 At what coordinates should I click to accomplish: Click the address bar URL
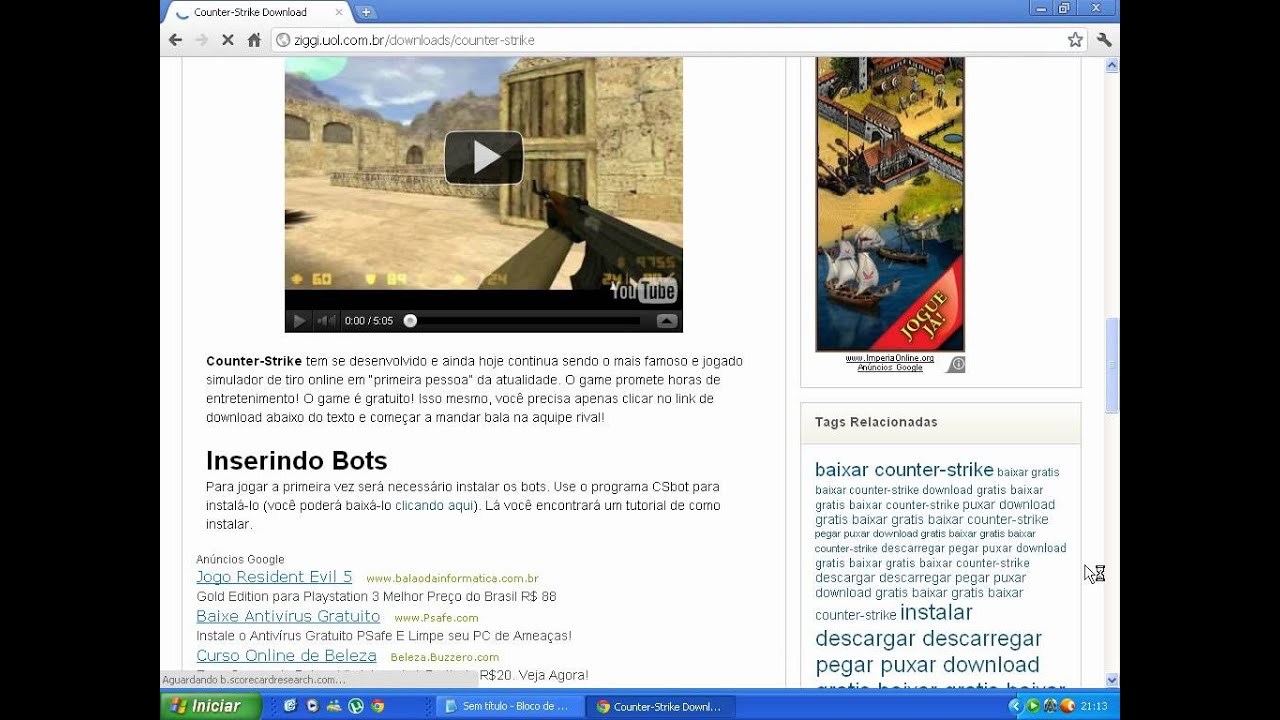point(414,40)
